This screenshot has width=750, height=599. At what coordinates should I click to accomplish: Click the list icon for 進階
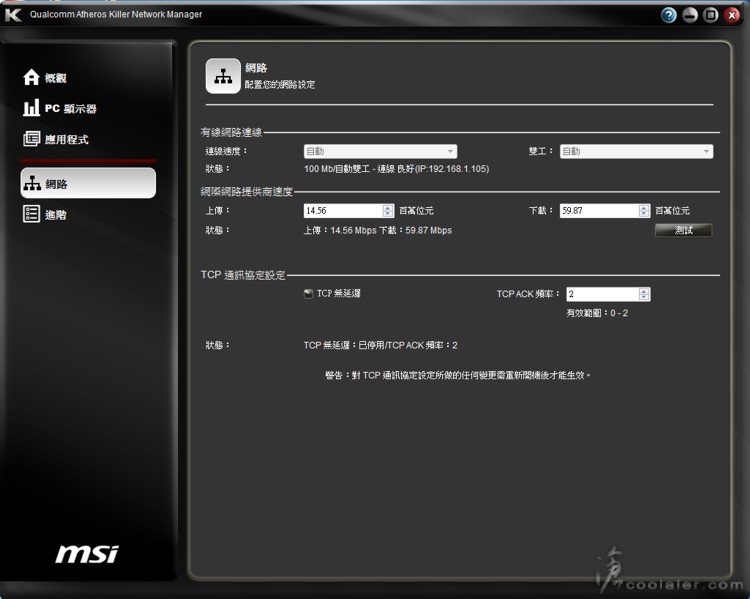(x=32, y=214)
